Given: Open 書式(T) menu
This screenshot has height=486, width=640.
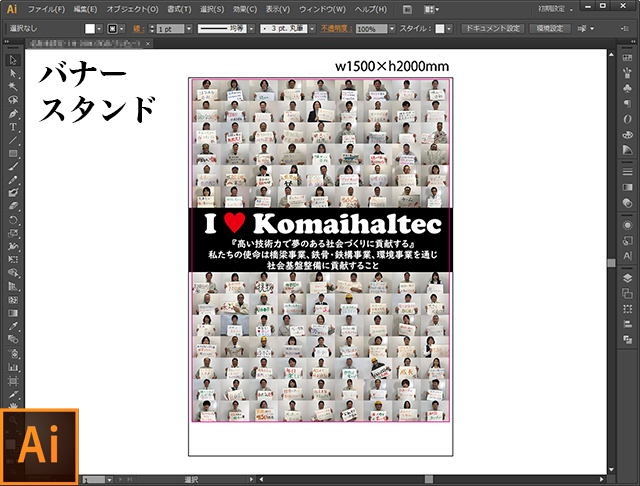Looking at the screenshot, I should [x=179, y=9].
